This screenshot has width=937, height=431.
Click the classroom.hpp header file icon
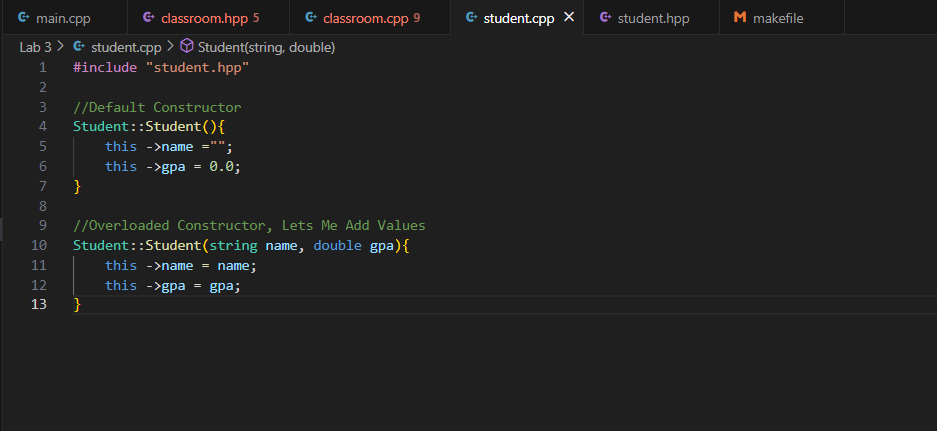coord(148,17)
